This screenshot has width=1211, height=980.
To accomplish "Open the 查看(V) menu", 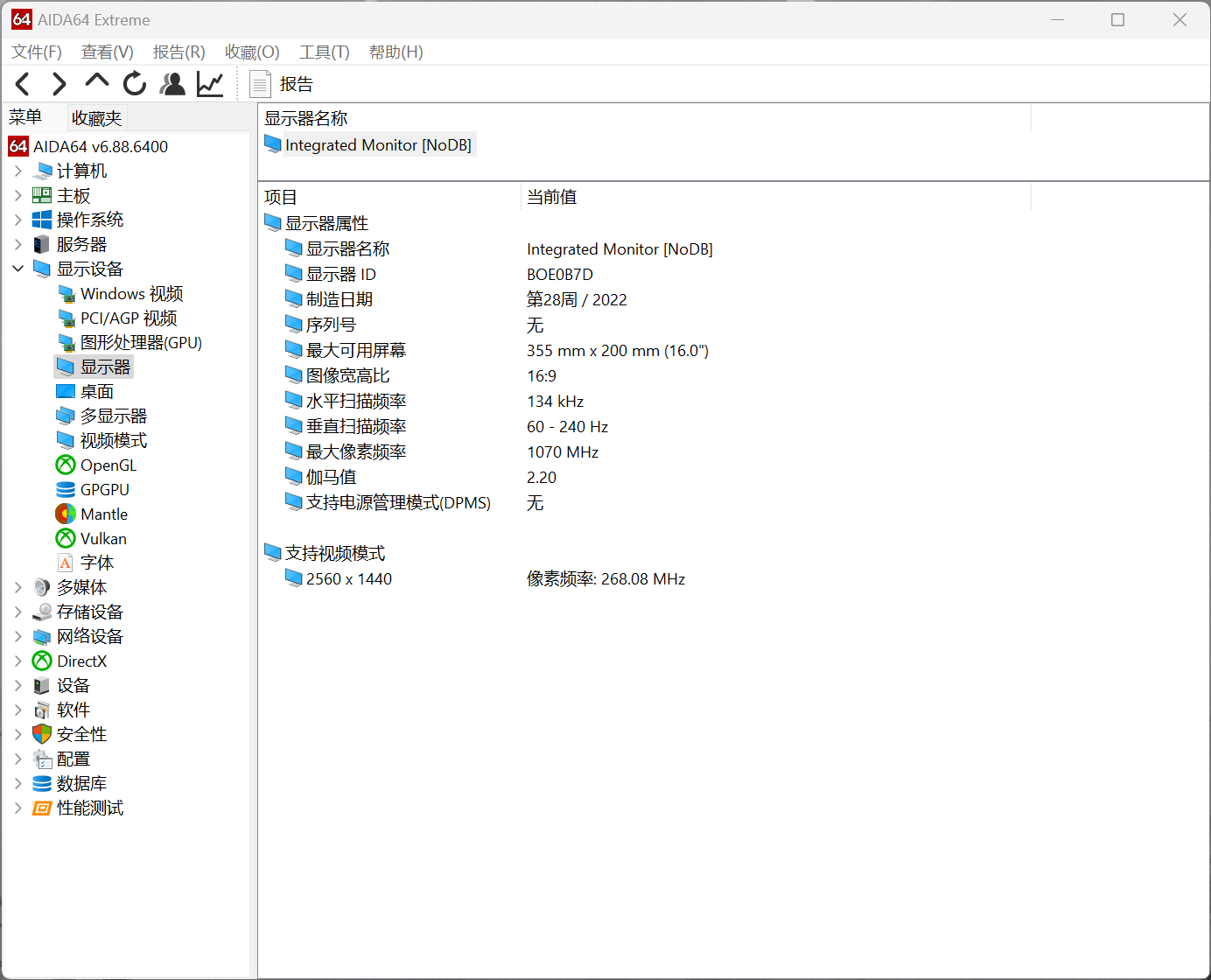I will (x=108, y=52).
